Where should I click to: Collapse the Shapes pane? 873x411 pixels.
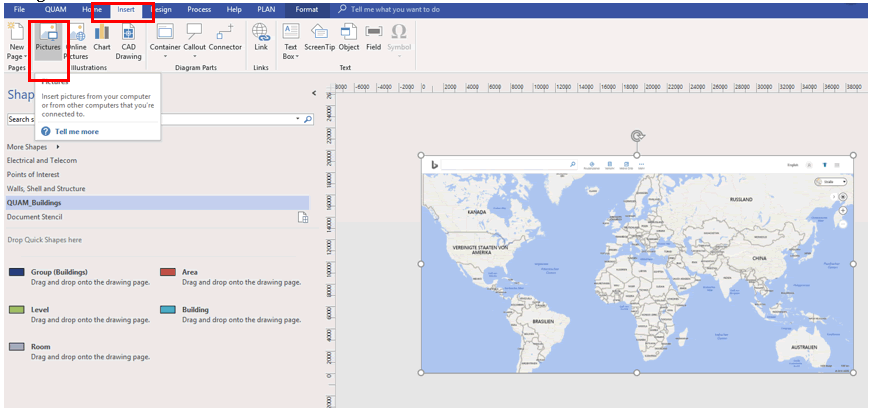tap(313, 93)
